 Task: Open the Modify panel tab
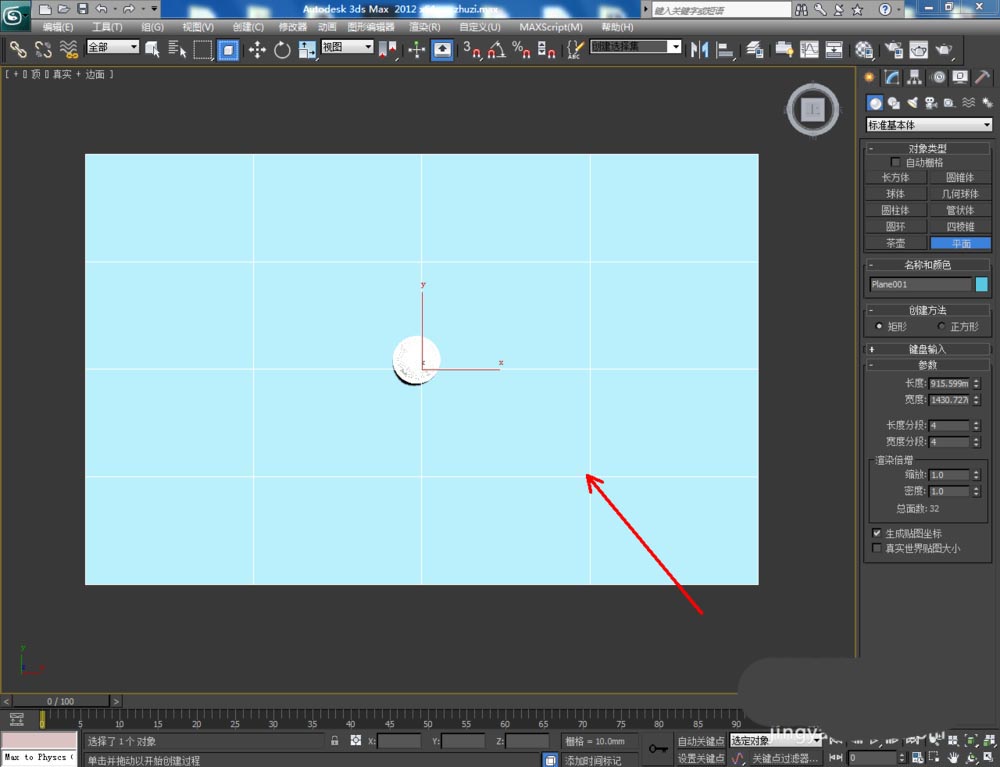(x=892, y=78)
